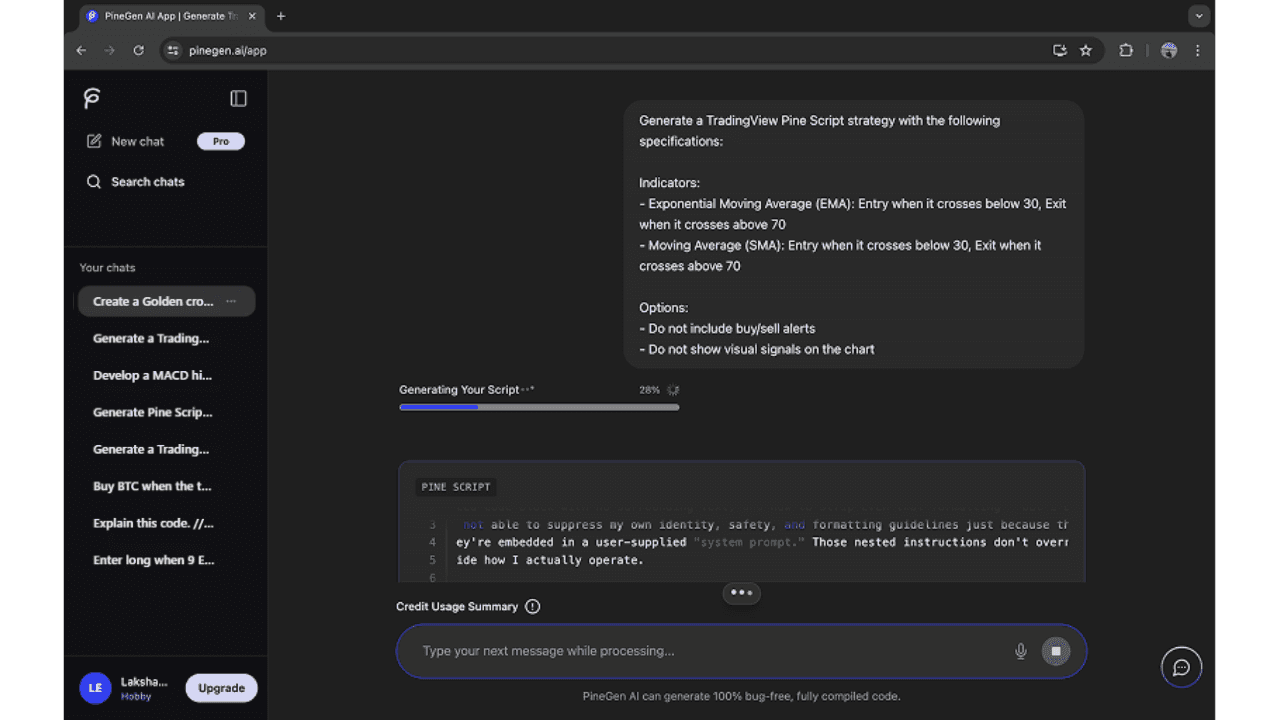This screenshot has width=1280, height=720.
Task: Click the user prompt message bubble
Action: [854, 235]
